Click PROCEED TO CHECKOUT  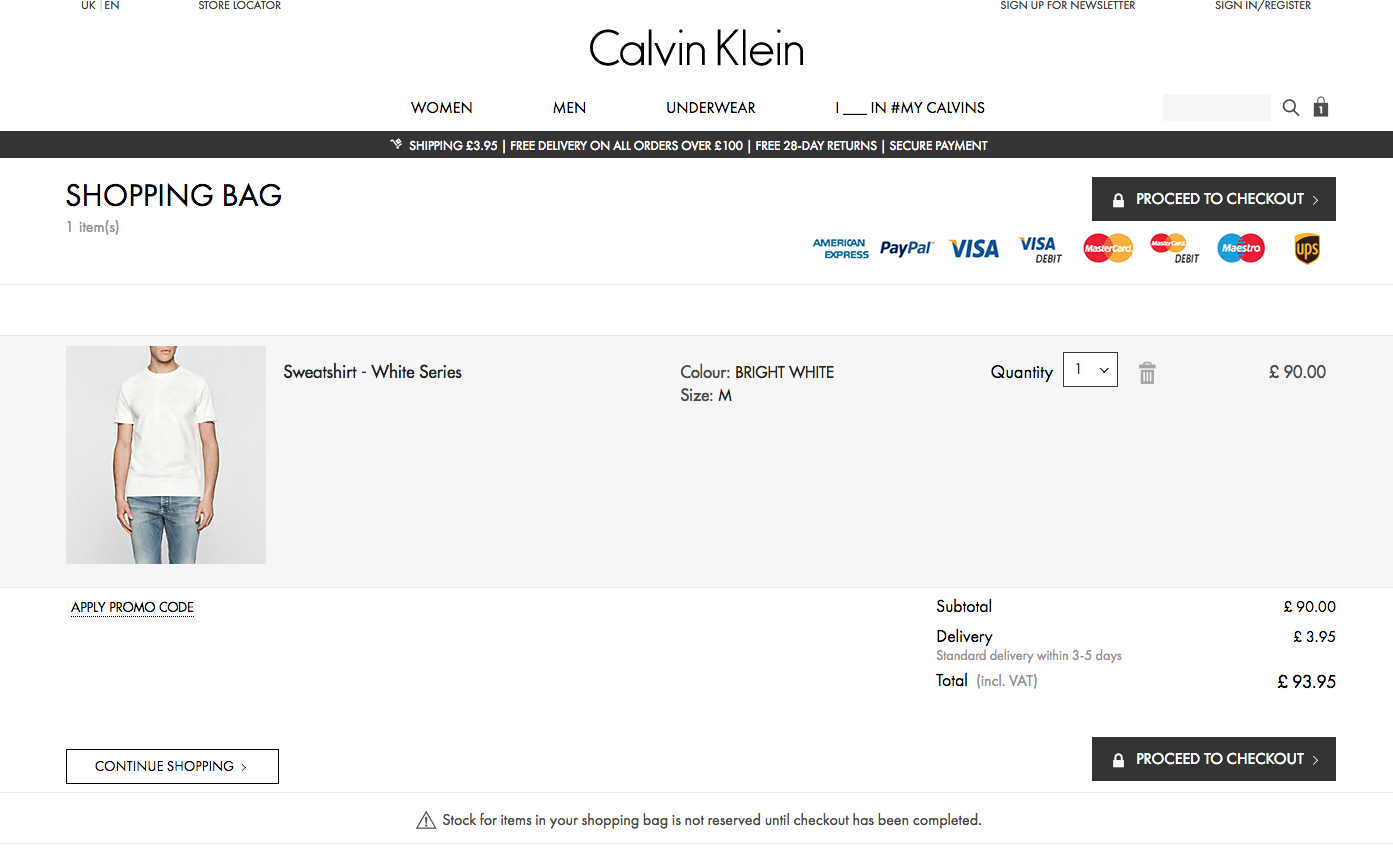[1213, 198]
